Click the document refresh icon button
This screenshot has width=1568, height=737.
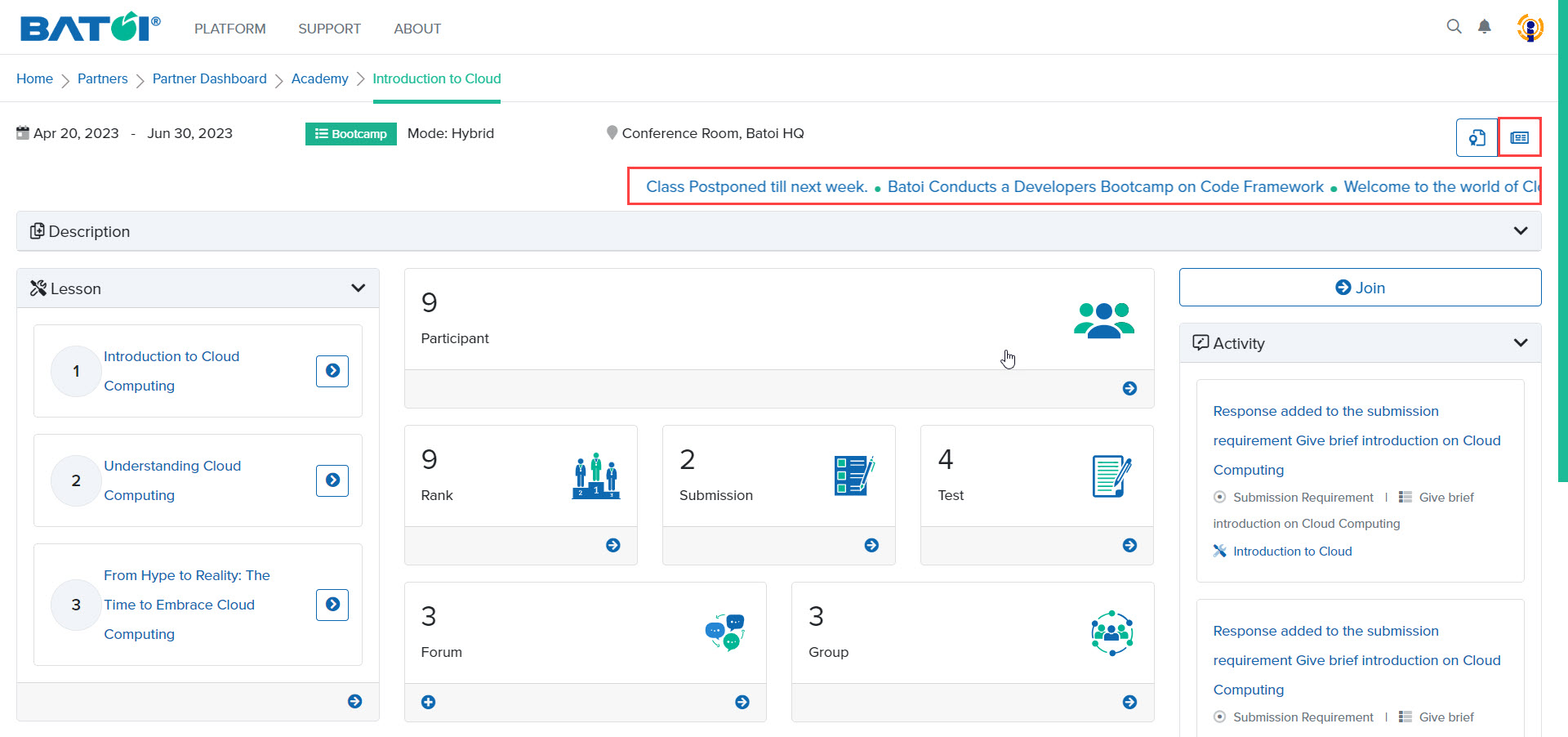(1477, 137)
